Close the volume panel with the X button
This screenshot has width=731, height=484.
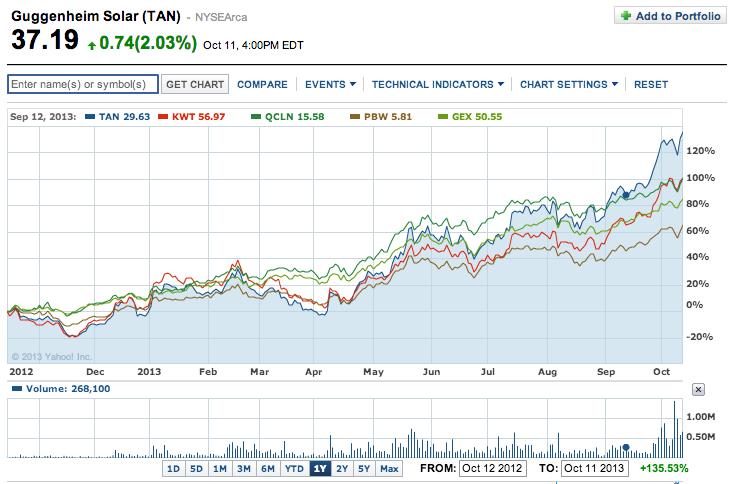point(698,389)
